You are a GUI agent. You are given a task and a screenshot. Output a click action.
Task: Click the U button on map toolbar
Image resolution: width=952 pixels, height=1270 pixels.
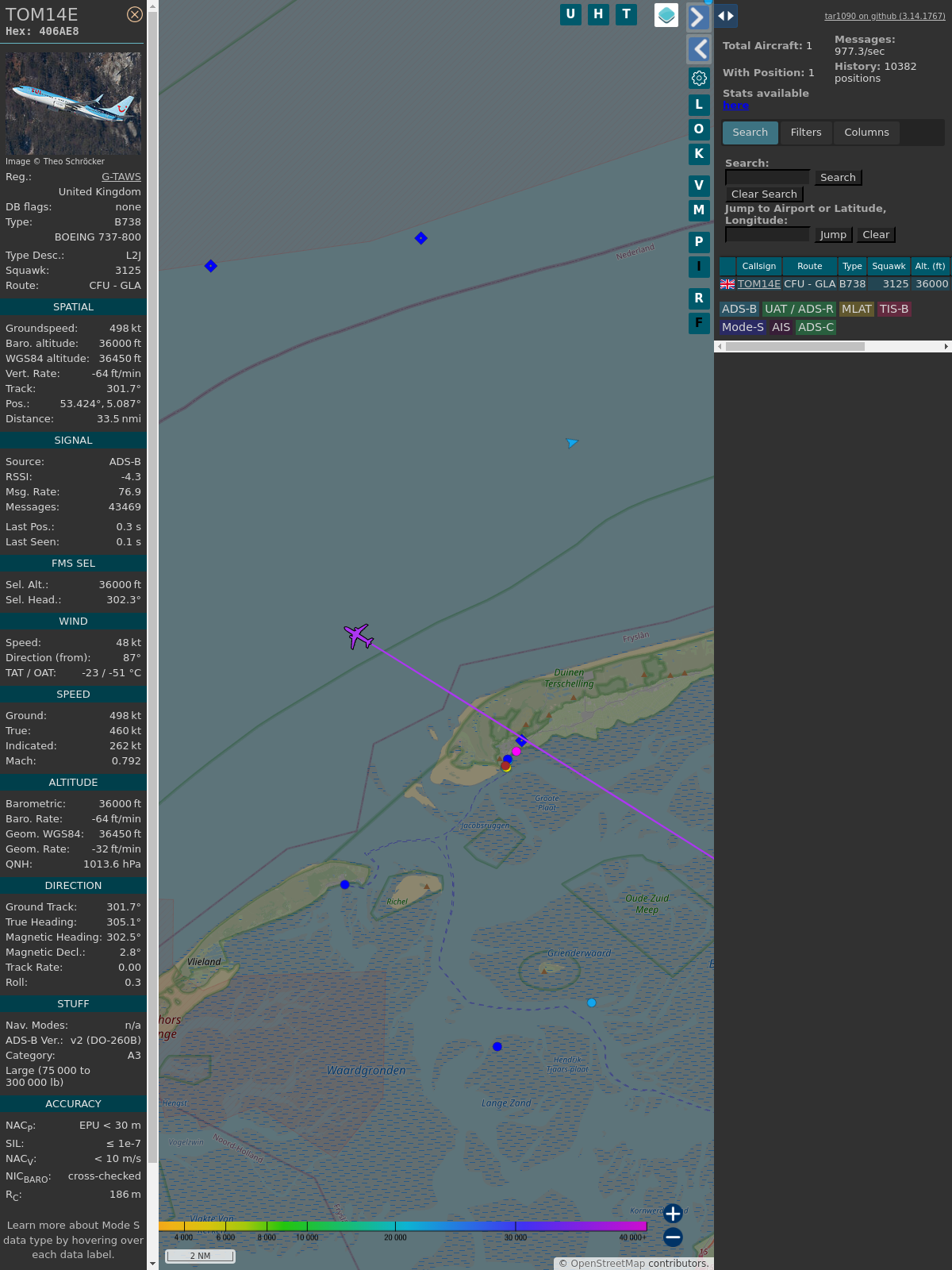(570, 14)
